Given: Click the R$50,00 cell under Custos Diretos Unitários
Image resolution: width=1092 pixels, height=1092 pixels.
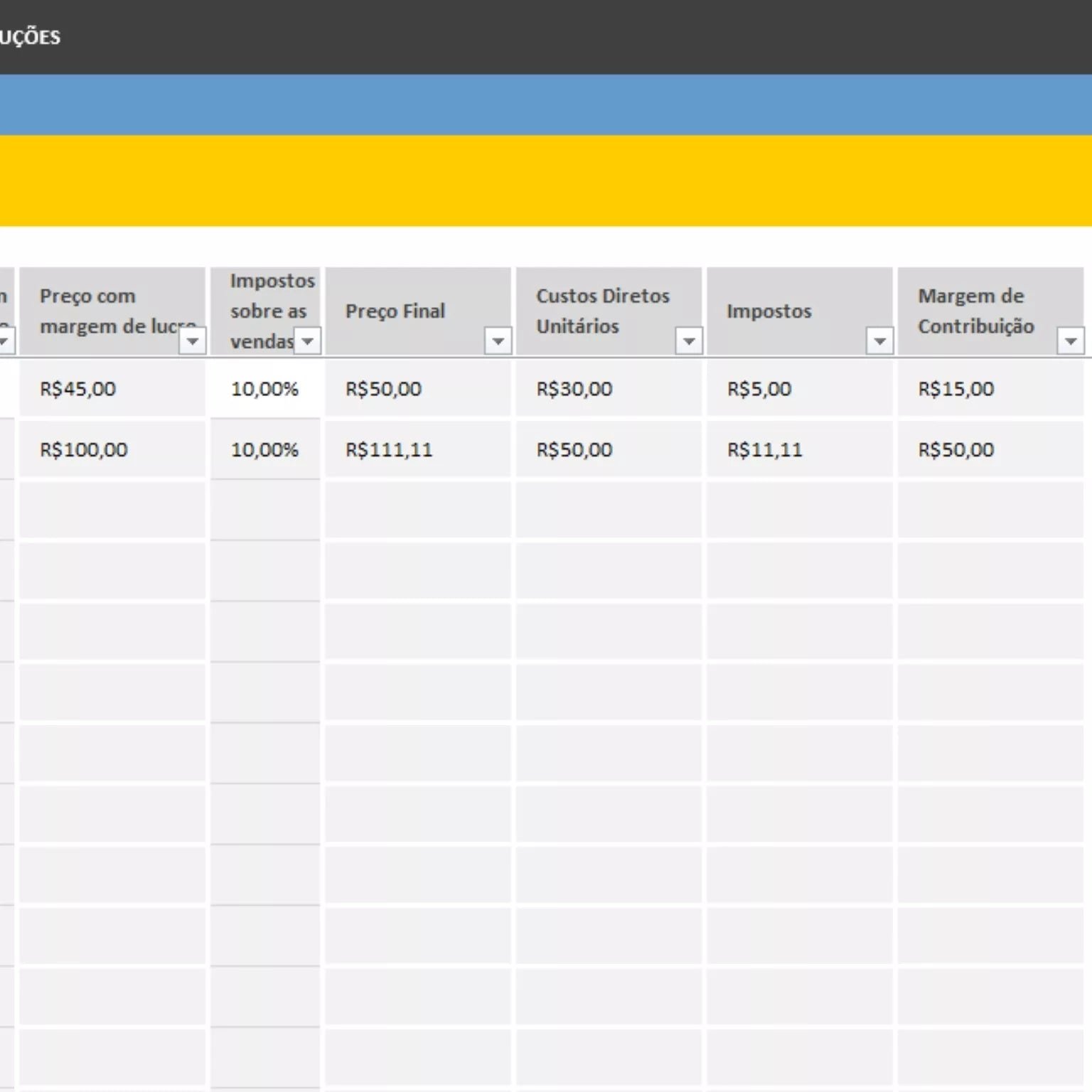Looking at the screenshot, I should [609, 449].
